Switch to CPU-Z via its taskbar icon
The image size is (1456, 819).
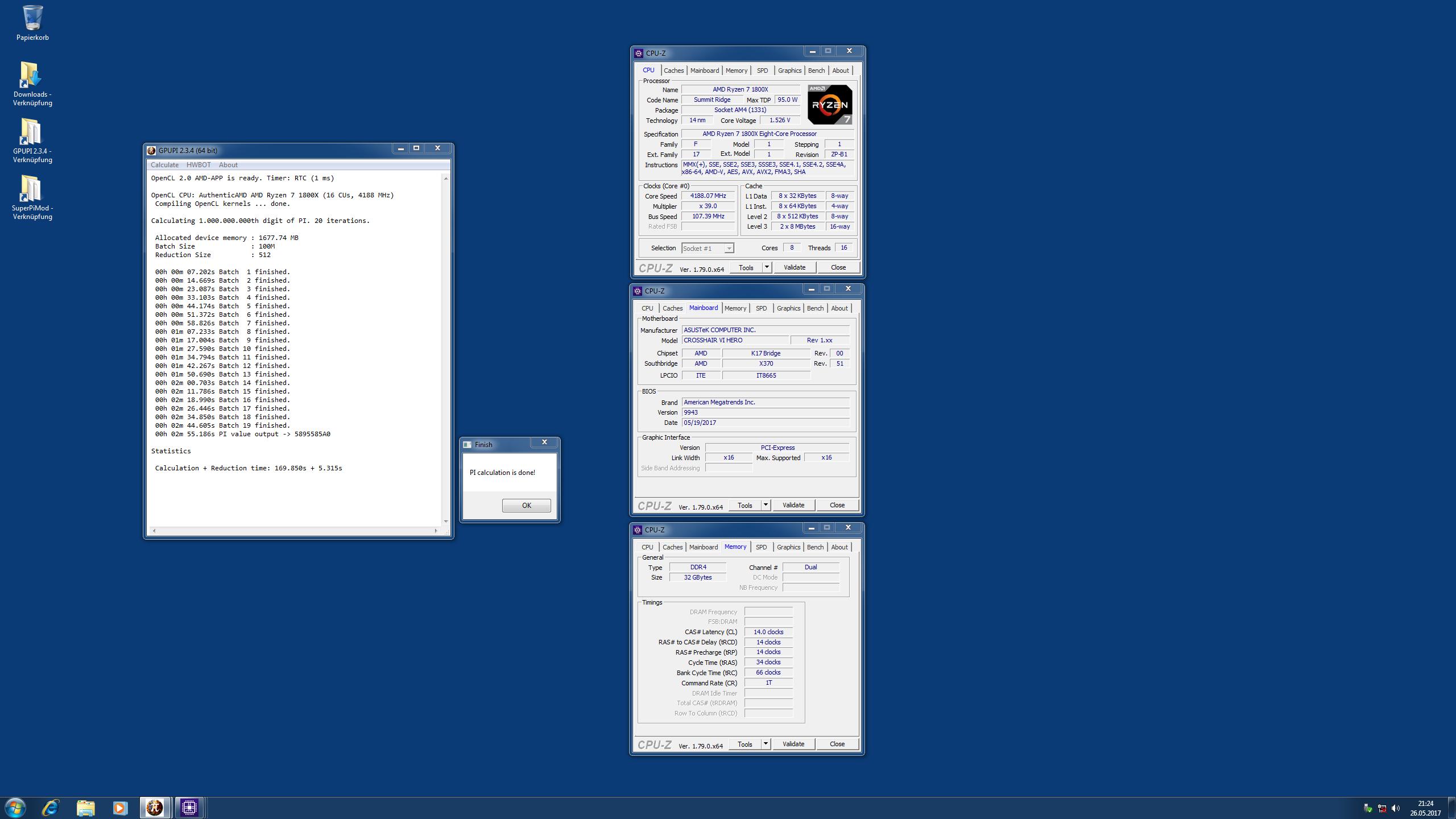click(189, 808)
